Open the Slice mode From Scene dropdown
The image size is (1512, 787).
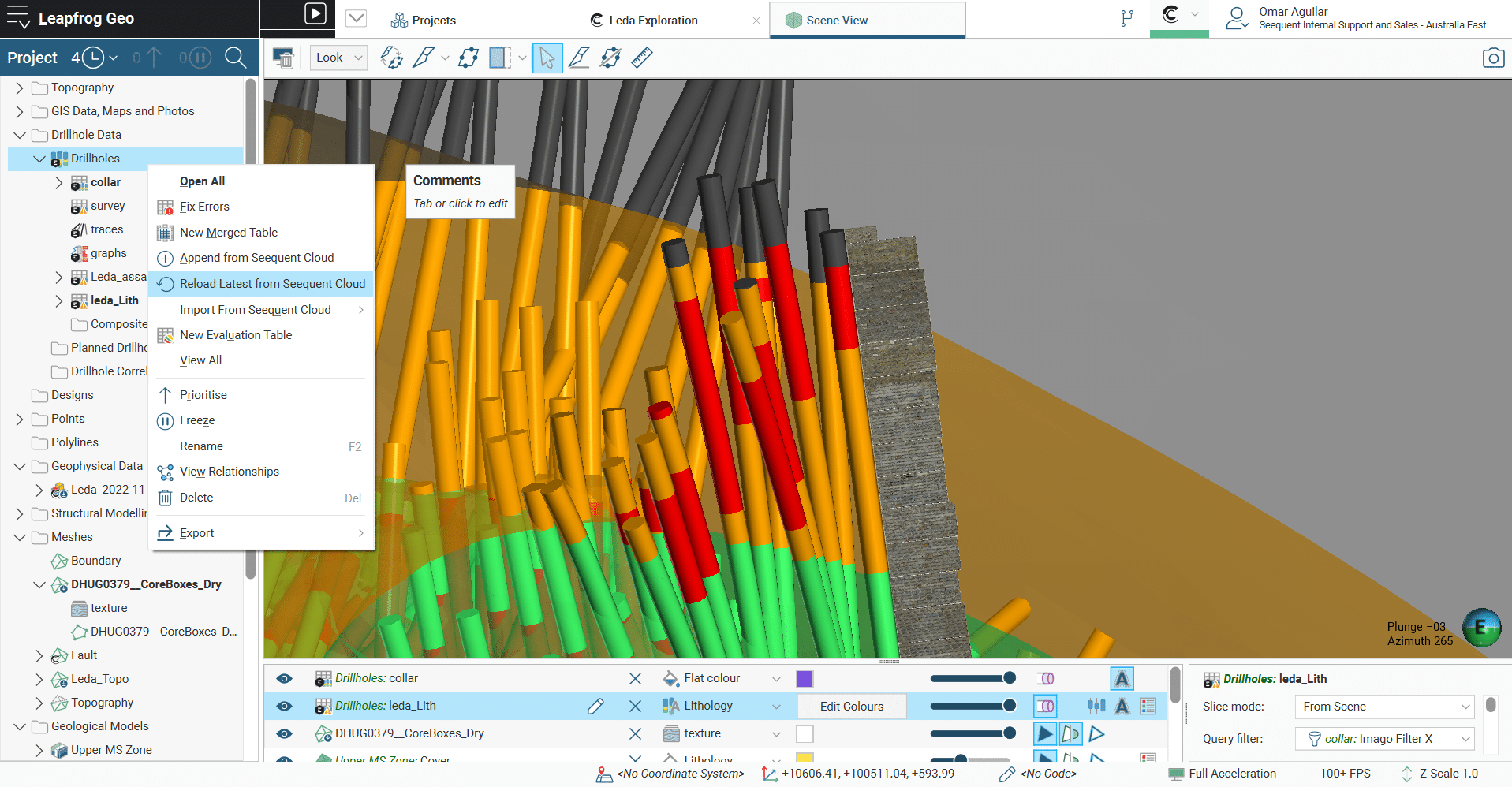point(1384,707)
